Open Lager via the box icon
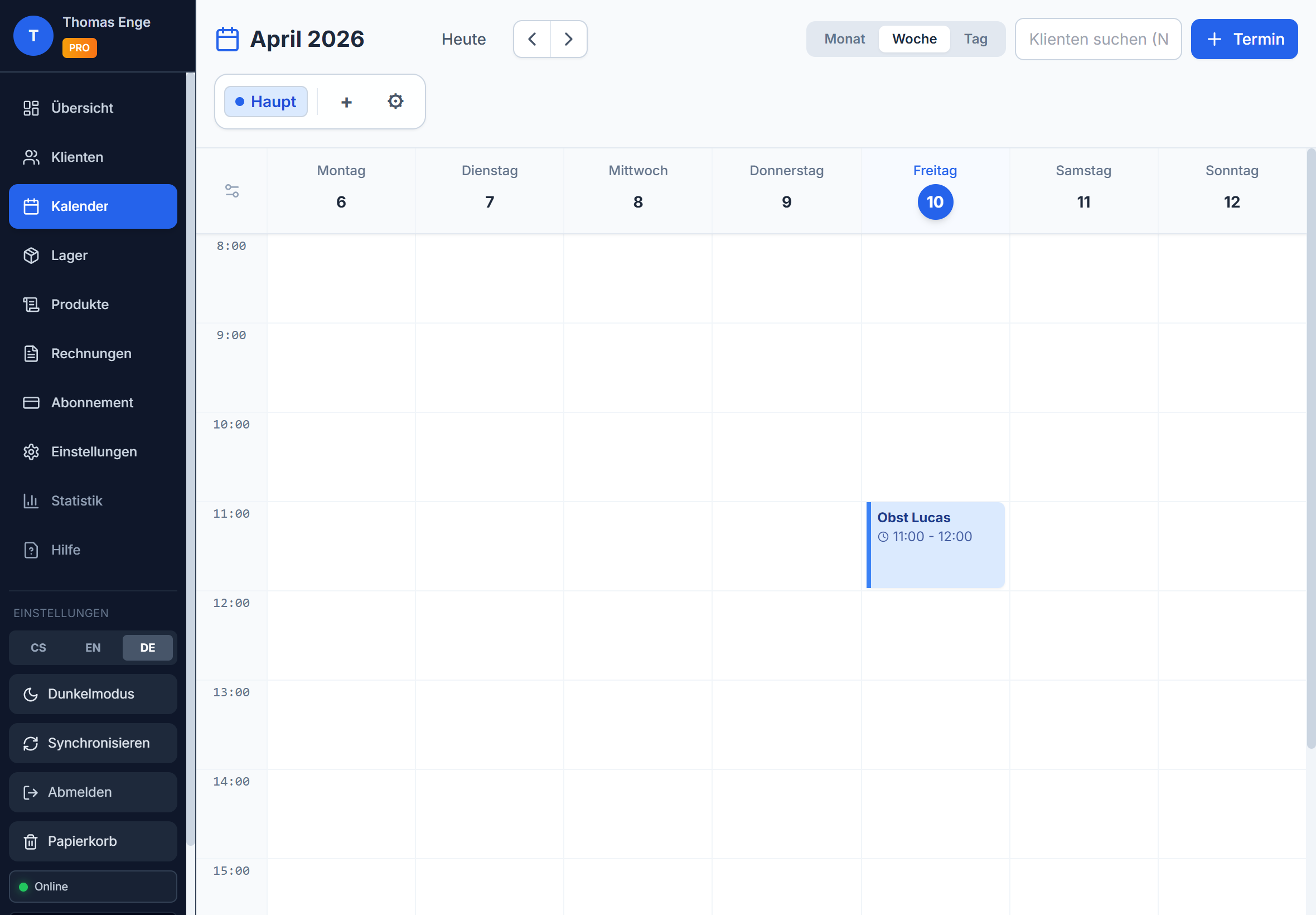 [31, 255]
